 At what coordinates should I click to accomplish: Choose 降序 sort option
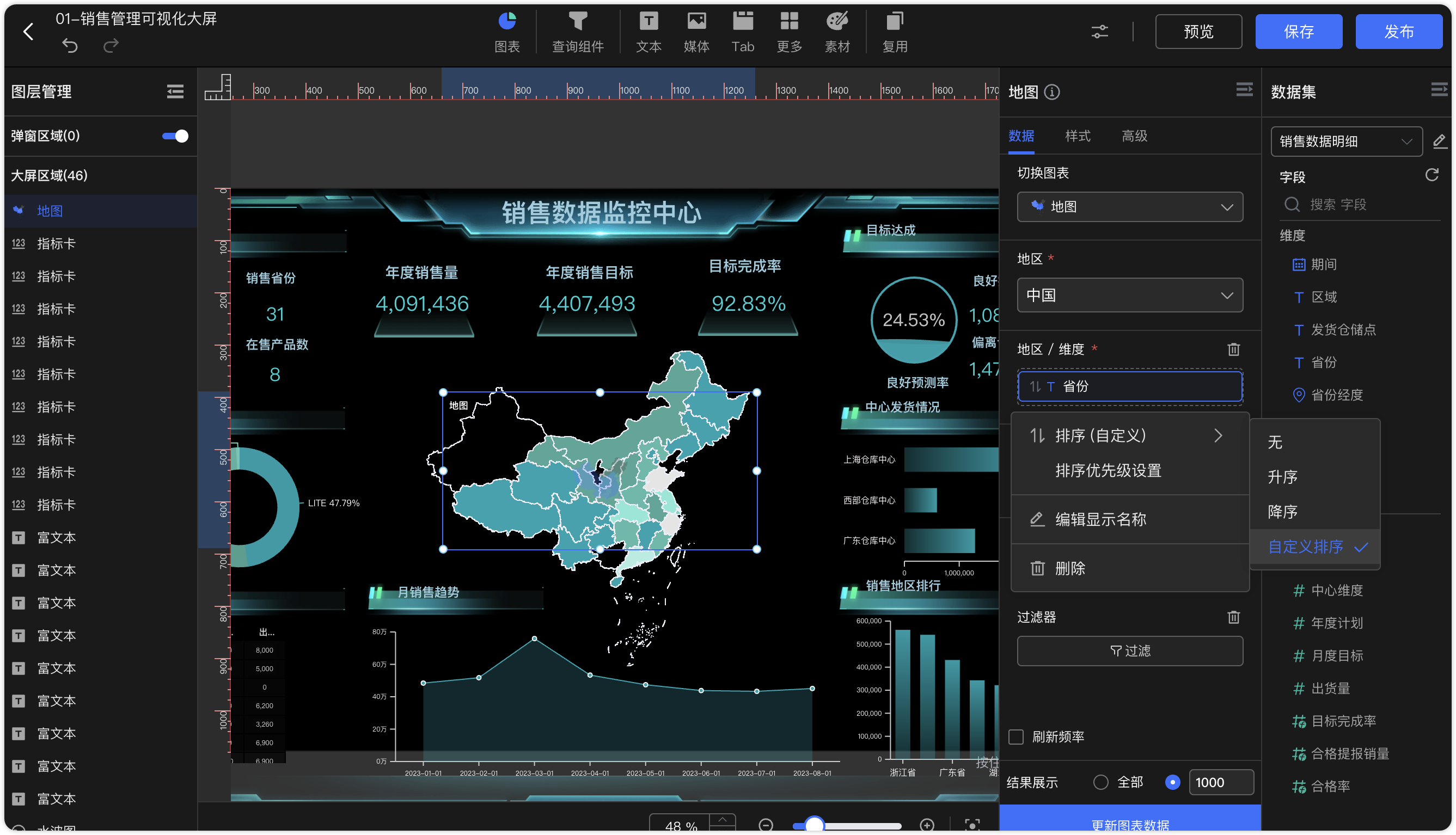pos(1315,512)
